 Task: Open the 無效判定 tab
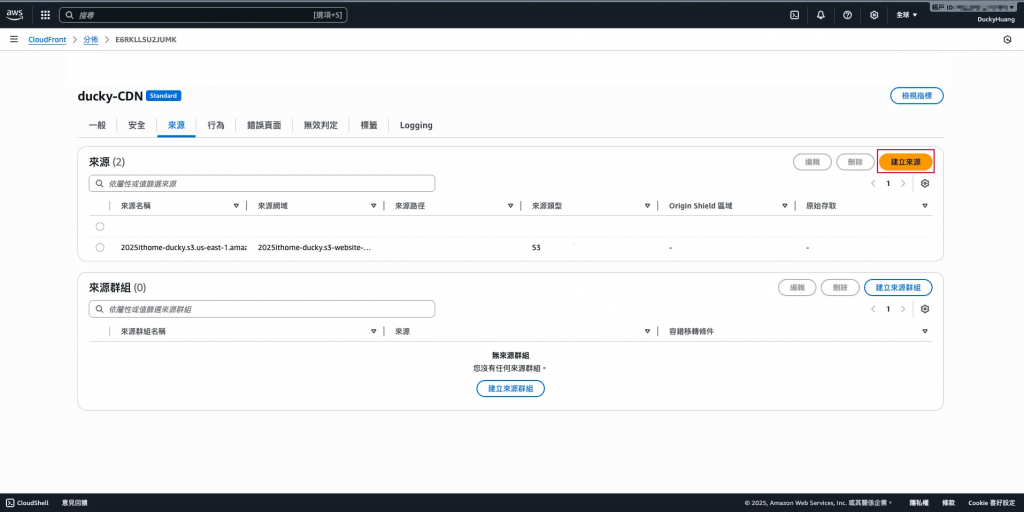(321, 125)
